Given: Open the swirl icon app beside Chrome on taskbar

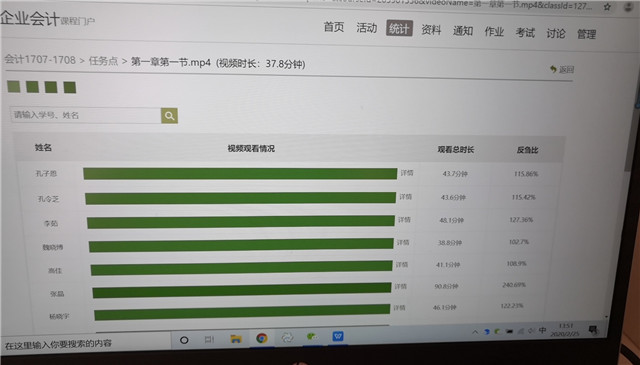Looking at the screenshot, I should 287,338.
